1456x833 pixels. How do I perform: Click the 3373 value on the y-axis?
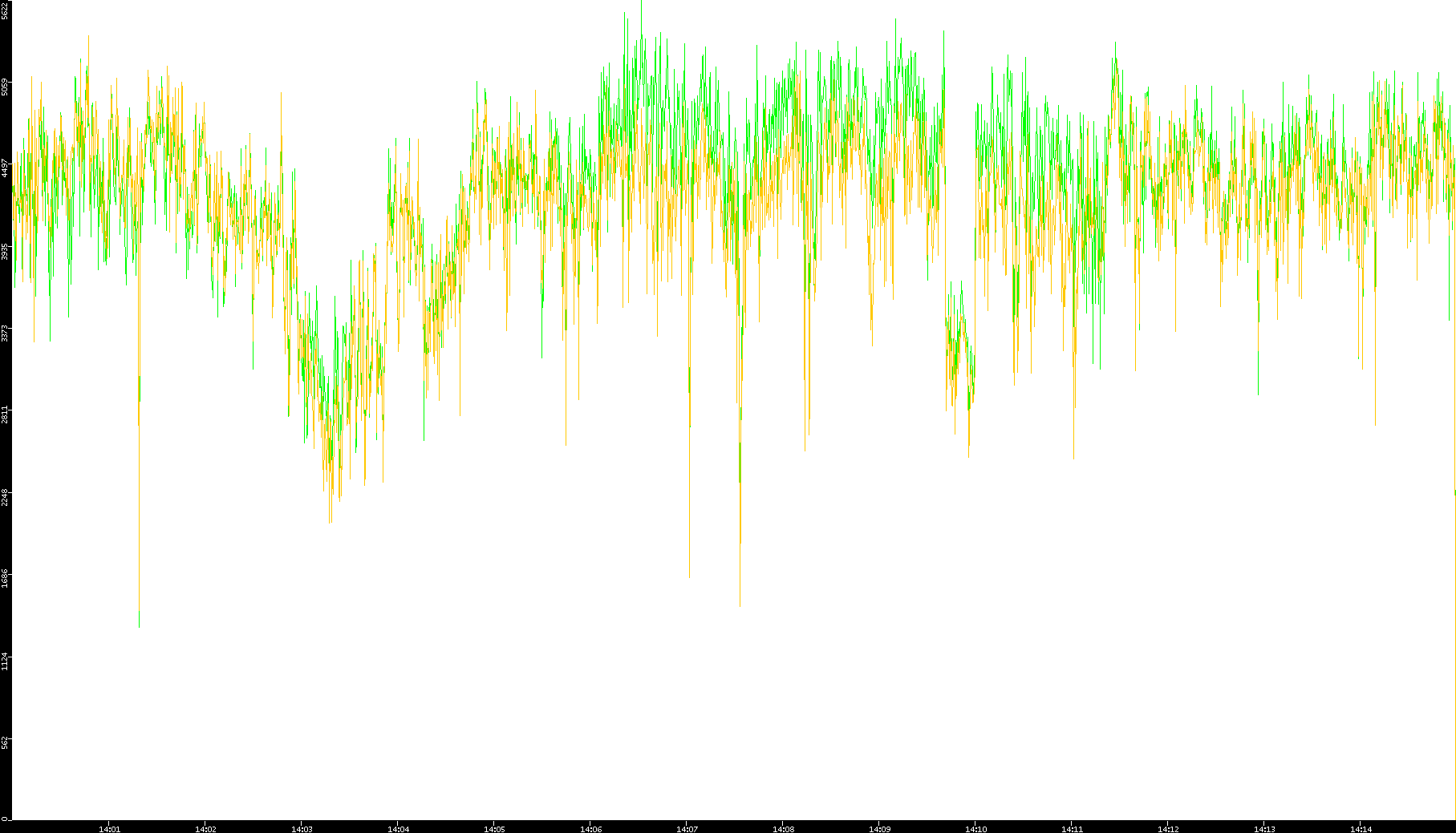[6, 332]
